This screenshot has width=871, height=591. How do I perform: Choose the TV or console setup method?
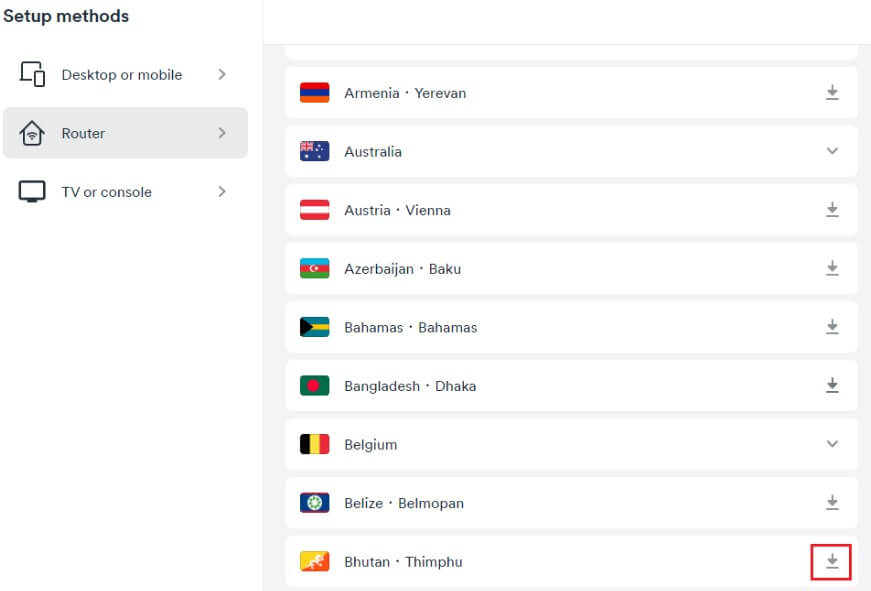(107, 192)
